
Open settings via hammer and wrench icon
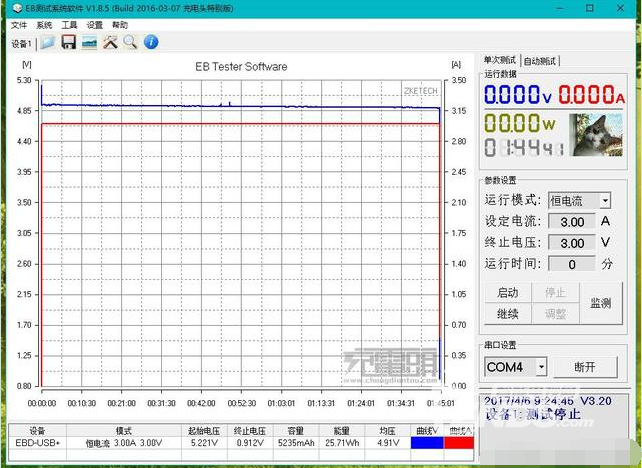click(110, 42)
